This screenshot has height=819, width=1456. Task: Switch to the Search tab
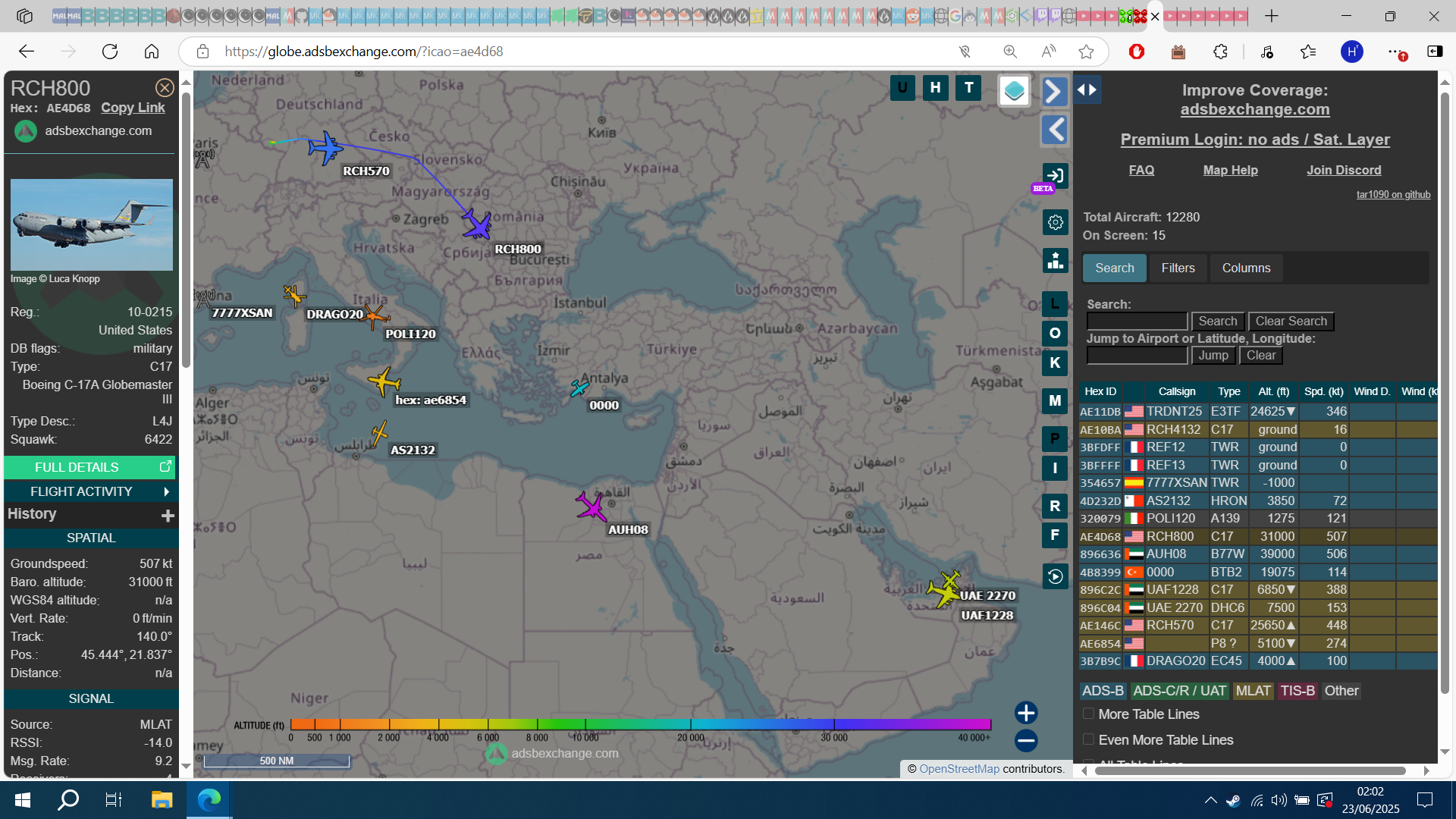(x=1114, y=268)
